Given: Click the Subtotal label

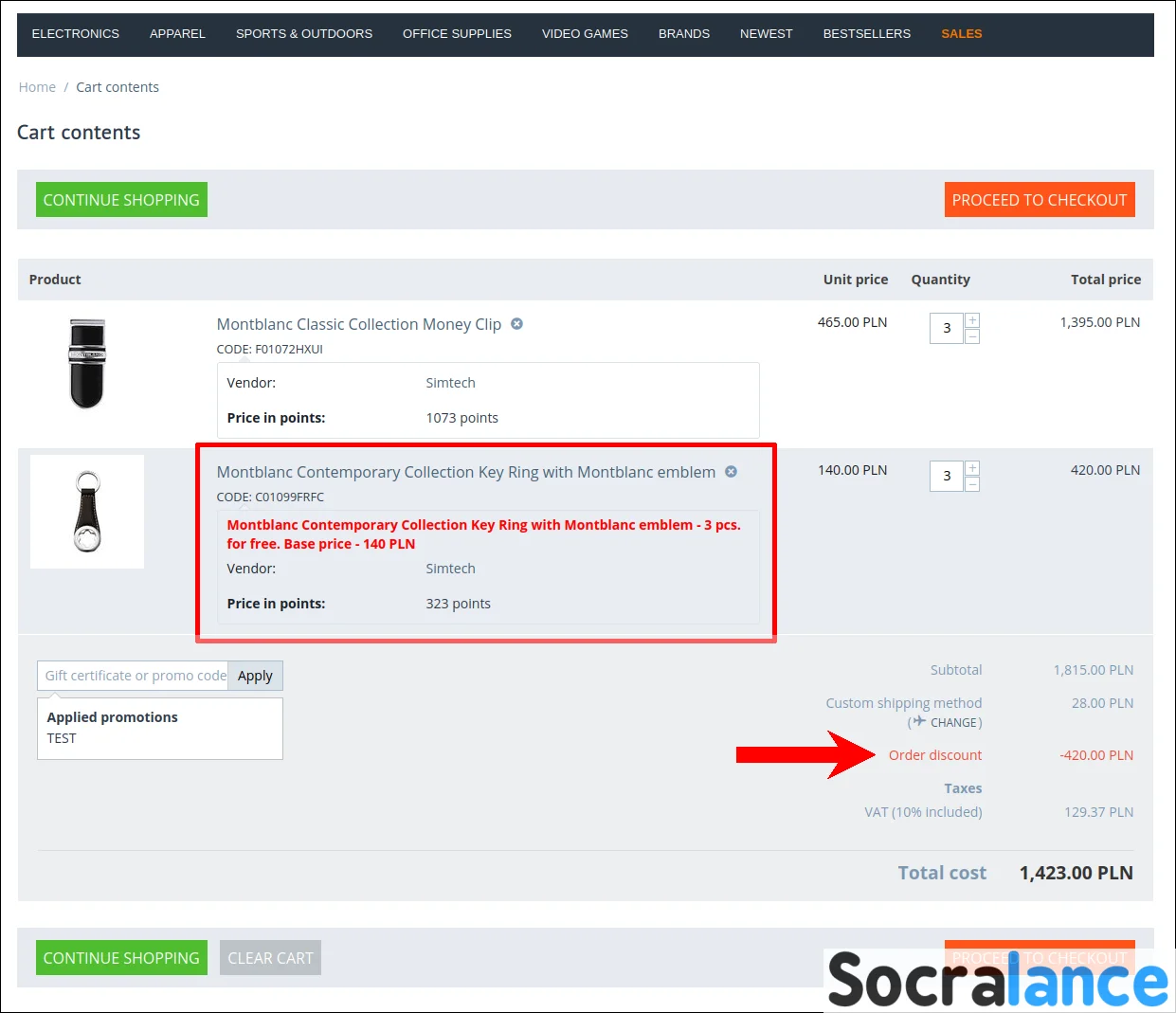Looking at the screenshot, I should pyautogui.click(x=956, y=670).
